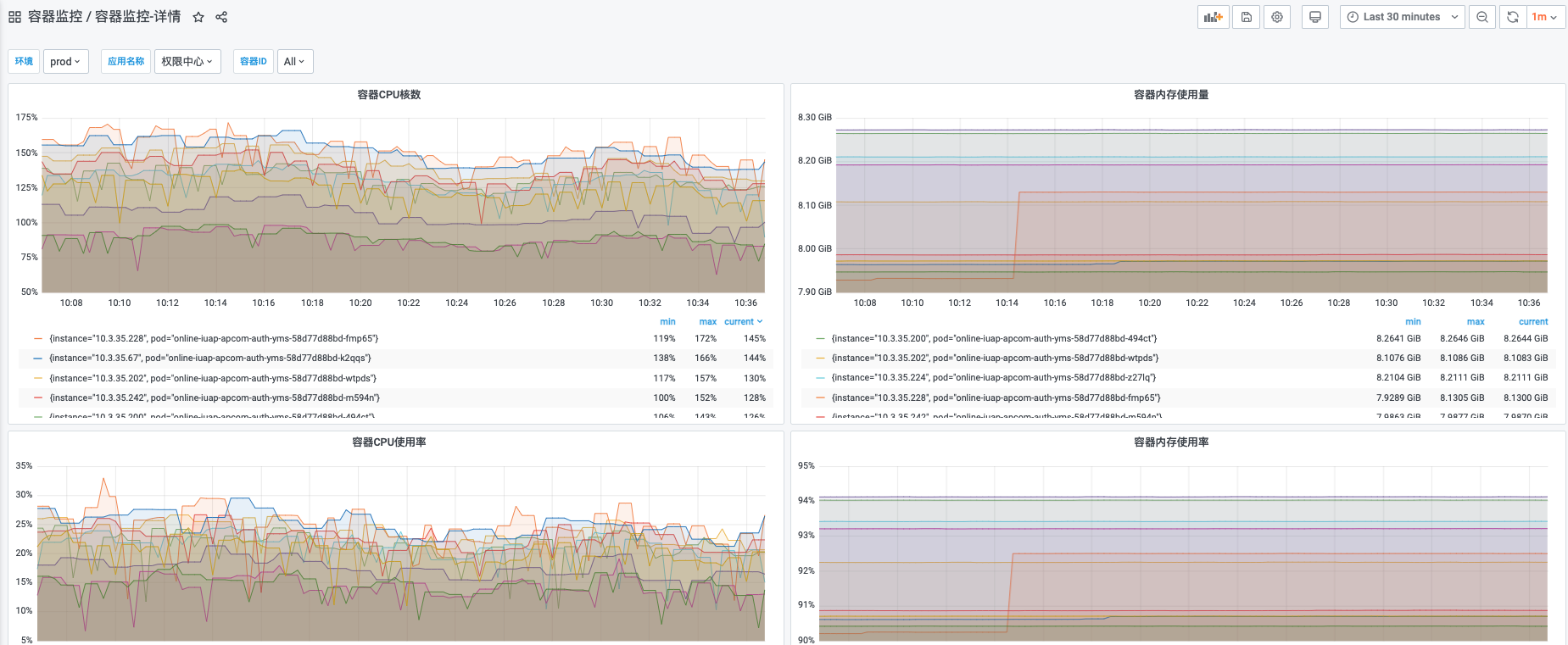The height and width of the screenshot is (645, 1568).
Task: Click the 494ct memory legend color swatch
Action: click(820, 339)
